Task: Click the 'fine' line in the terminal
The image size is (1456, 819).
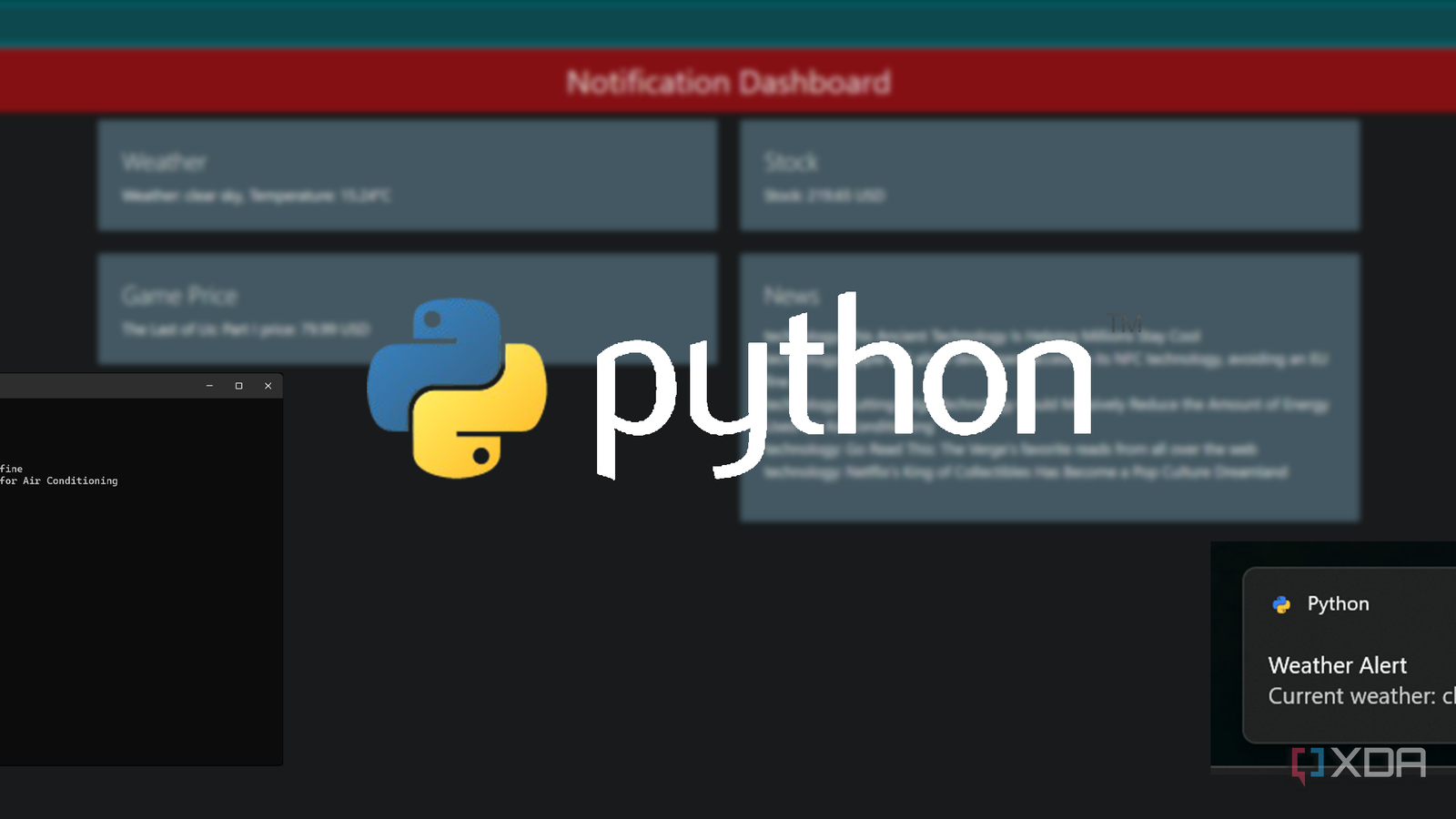Action: pyautogui.click(x=12, y=469)
